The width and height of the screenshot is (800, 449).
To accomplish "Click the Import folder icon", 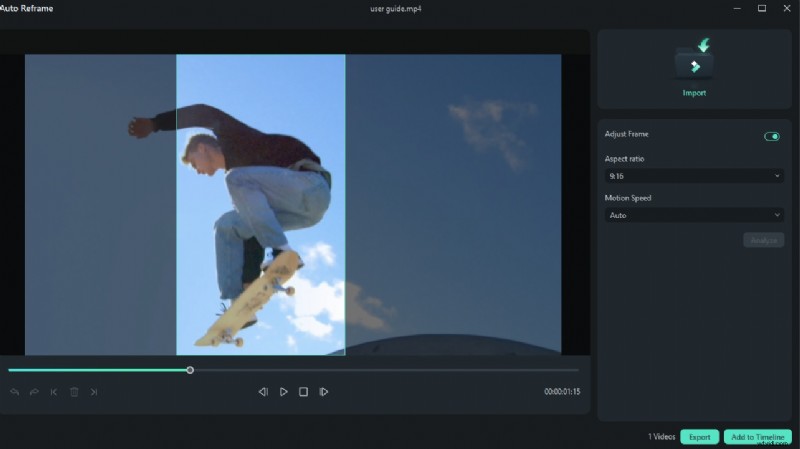I will (x=694, y=59).
